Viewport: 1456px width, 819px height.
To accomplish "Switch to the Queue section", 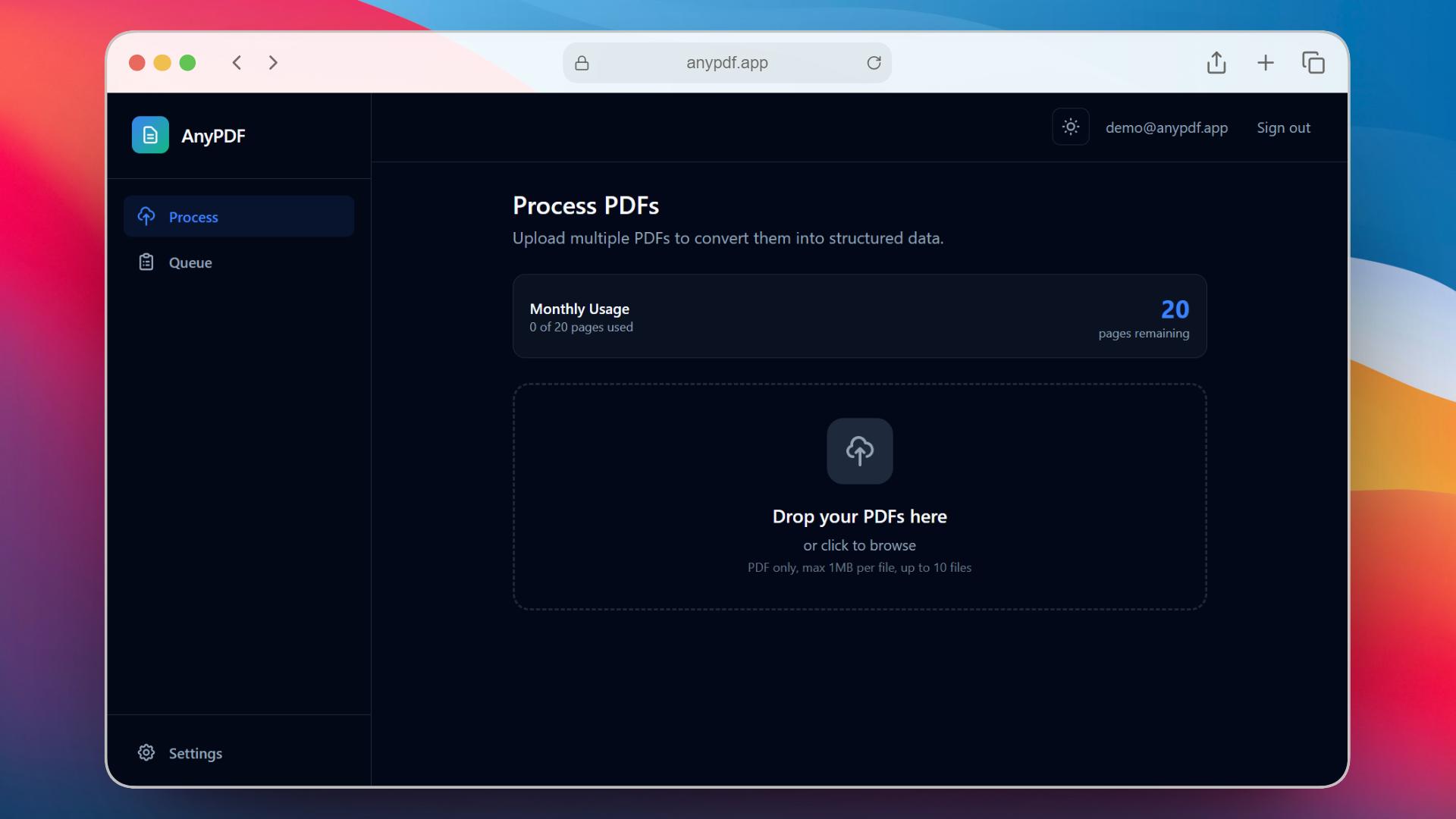I will tap(190, 262).
